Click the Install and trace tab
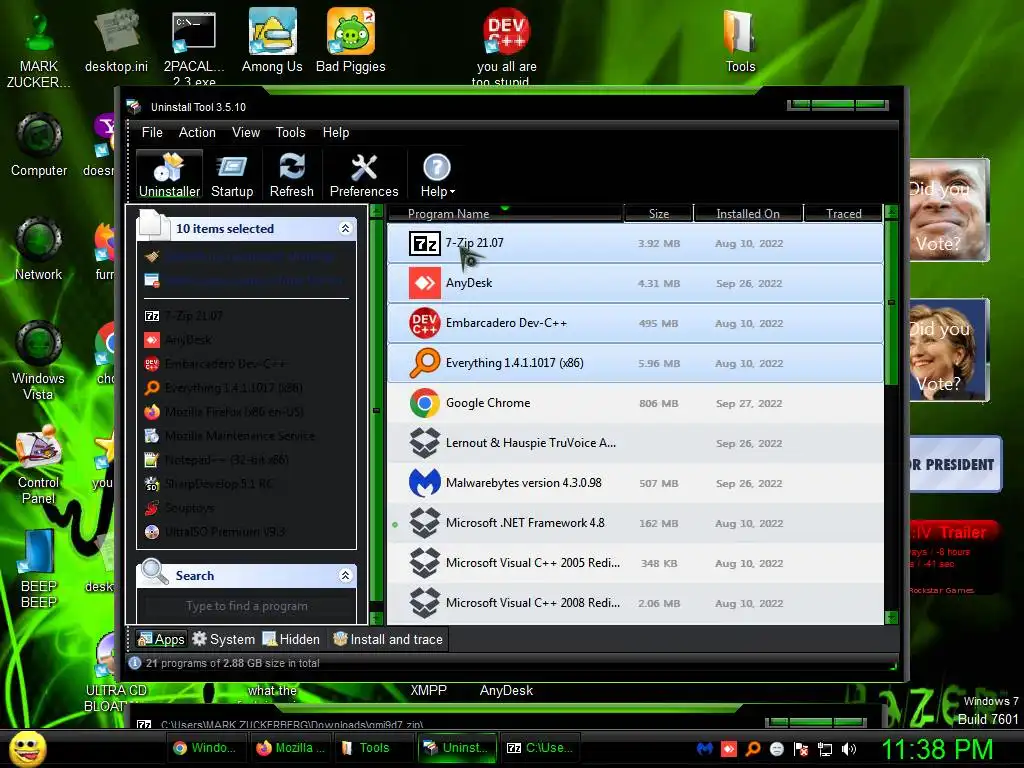Screen dimensions: 1024x768 coord(388,639)
